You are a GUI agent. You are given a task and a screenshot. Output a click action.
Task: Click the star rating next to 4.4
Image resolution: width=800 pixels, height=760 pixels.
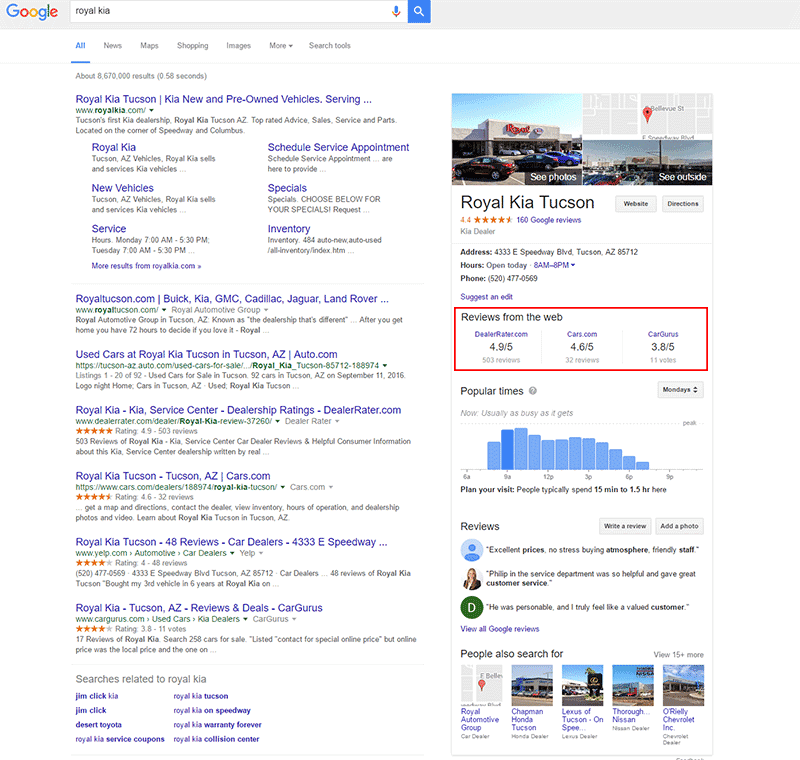493,220
